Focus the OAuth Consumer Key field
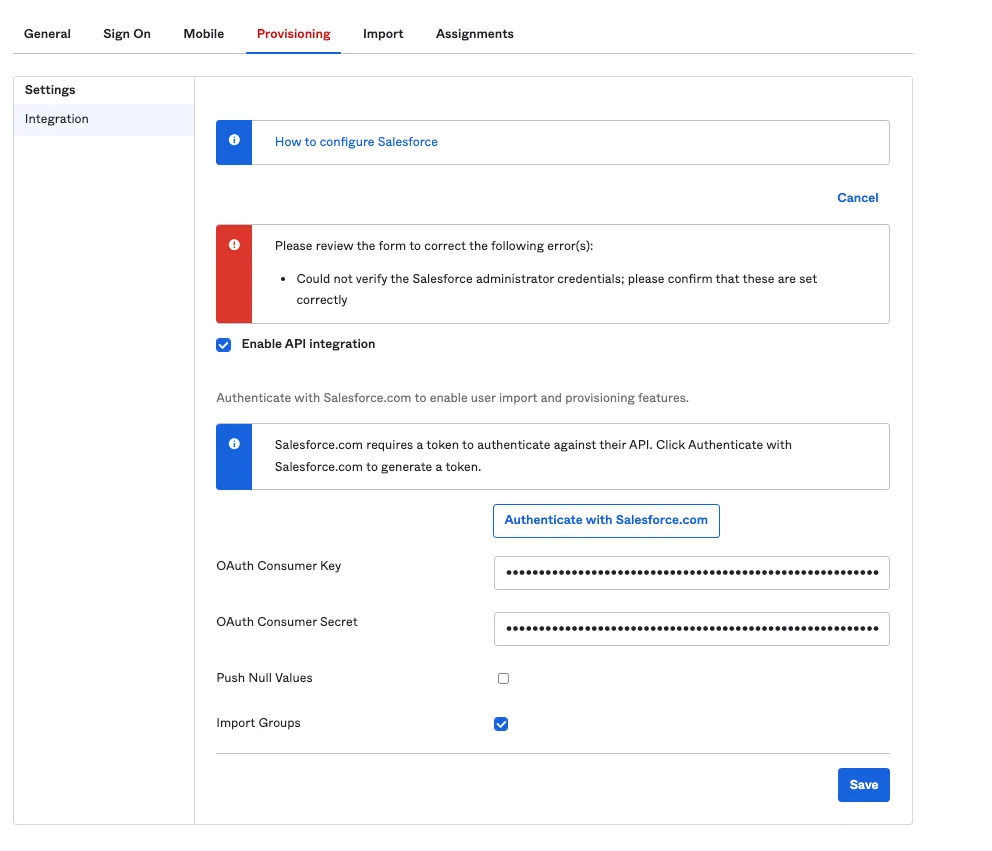This screenshot has width=992, height=851. [691, 573]
